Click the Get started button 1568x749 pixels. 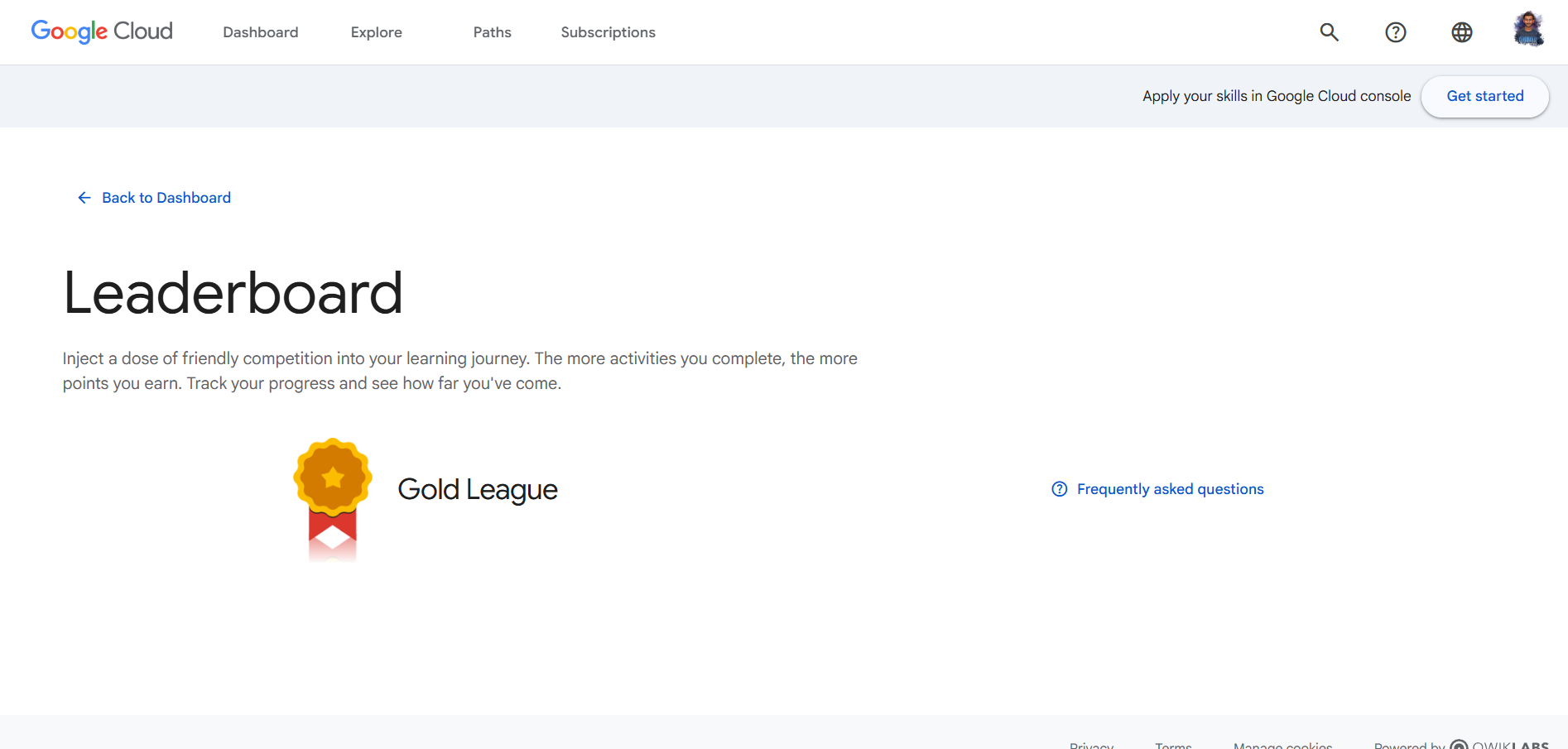(1485, 96)
